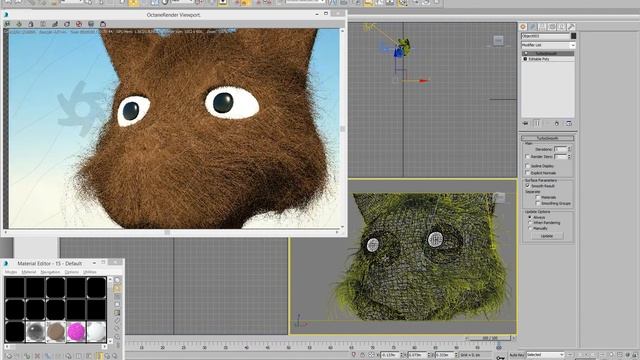Click the Sample Type icon in Material Editor
This screenshot has width=640, height=360.
click(118, 280)
